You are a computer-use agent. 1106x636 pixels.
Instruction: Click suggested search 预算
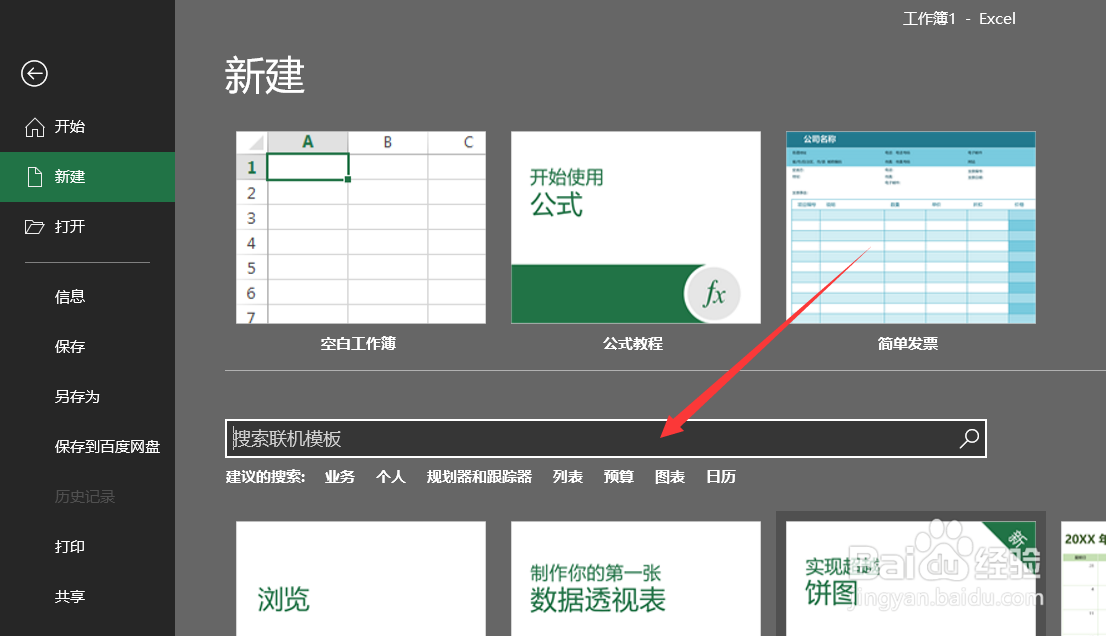point(619,477)
